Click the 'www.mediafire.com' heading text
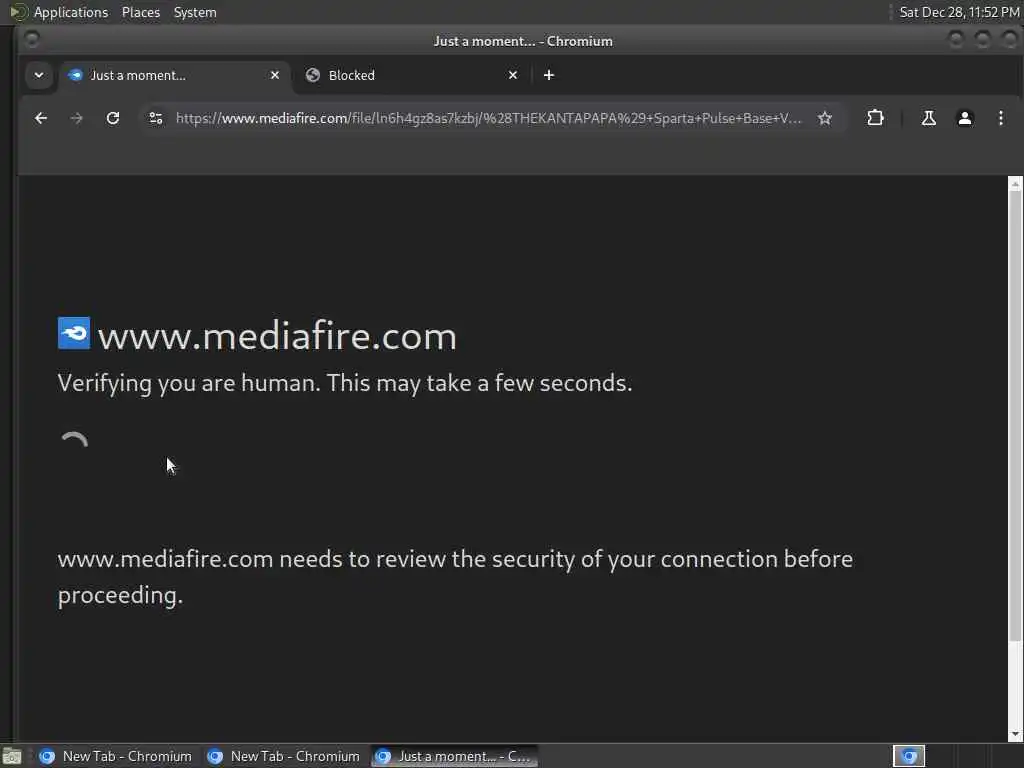The height and width of the screenshot is (768, 1024). (277, 336)
